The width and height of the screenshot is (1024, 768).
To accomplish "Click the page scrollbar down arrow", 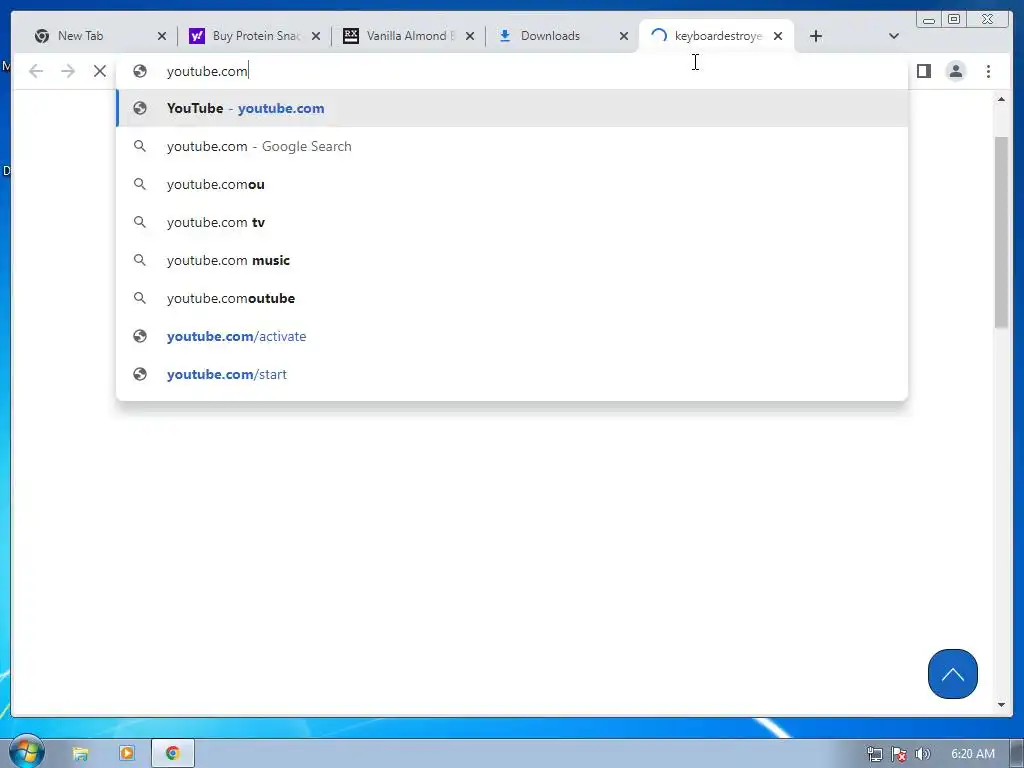I will (x=1001, y=705).
